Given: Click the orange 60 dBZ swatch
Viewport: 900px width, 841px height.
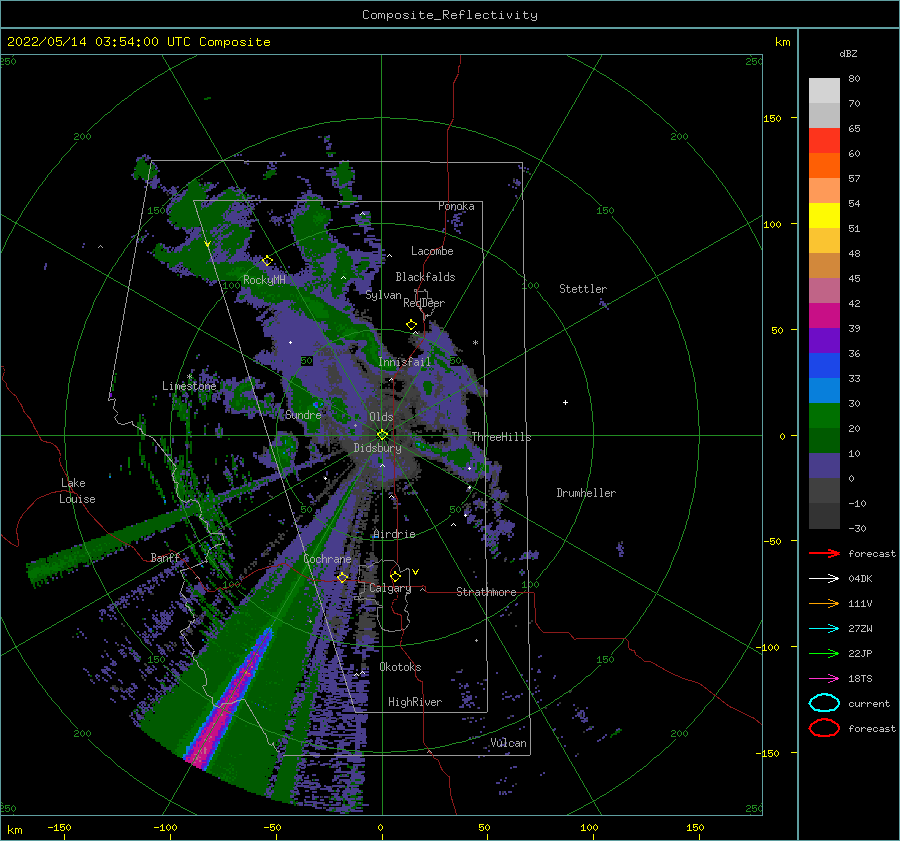Looking at the screenshot, I should [824, 165].
